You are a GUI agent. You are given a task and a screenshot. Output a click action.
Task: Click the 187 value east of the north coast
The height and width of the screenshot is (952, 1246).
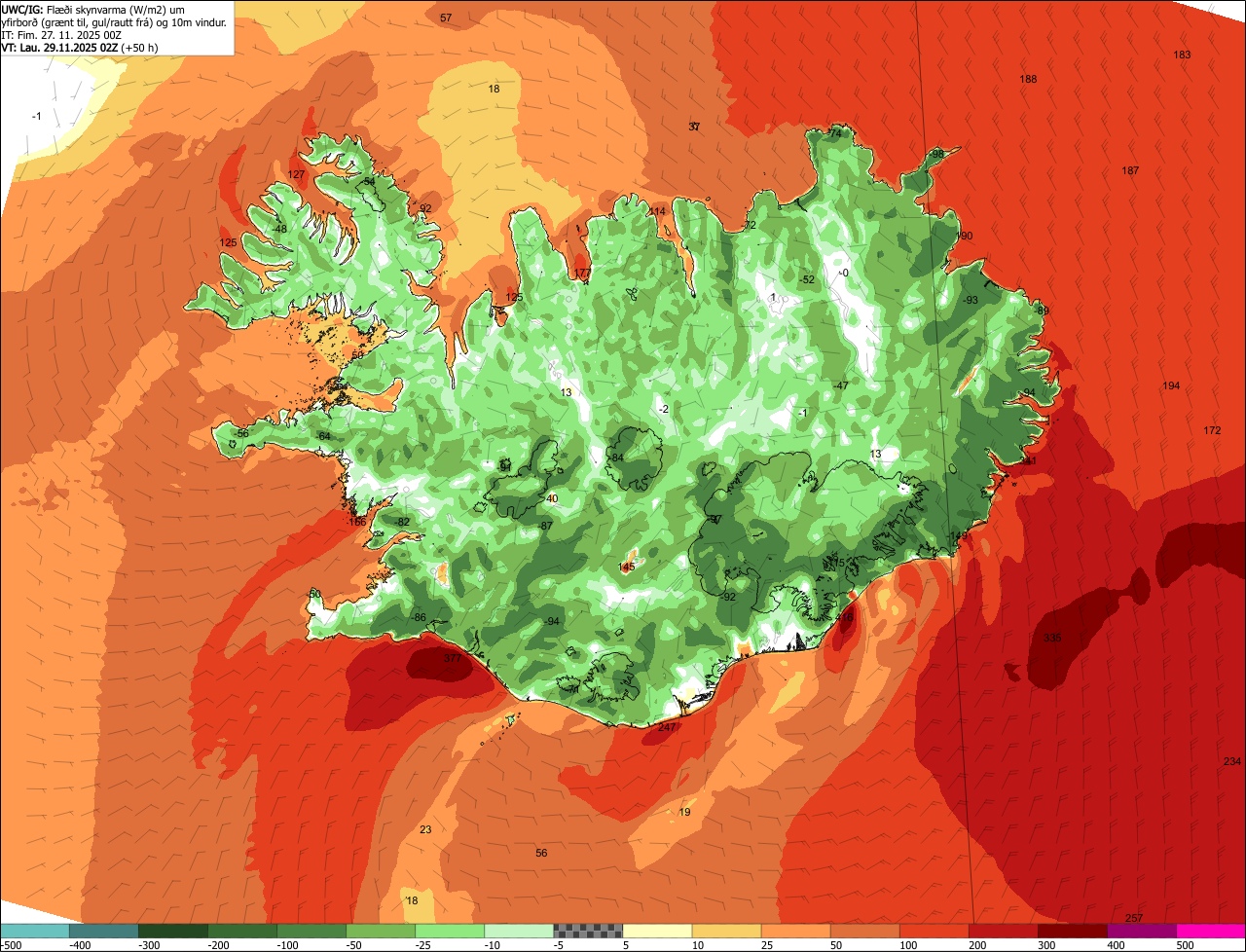click(x=1130, y=171)
